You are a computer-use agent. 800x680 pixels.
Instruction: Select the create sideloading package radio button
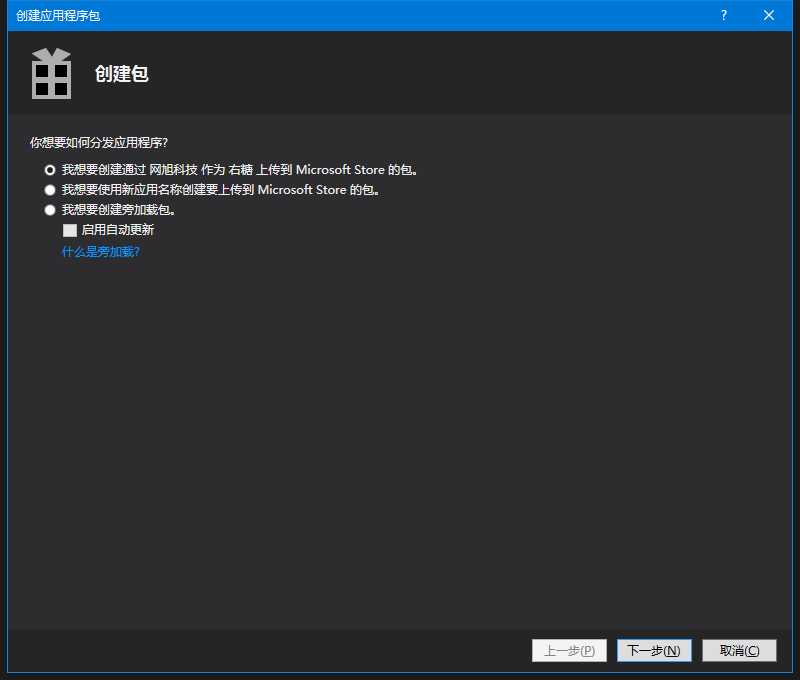pyautogui.click(x=49, y=210)
